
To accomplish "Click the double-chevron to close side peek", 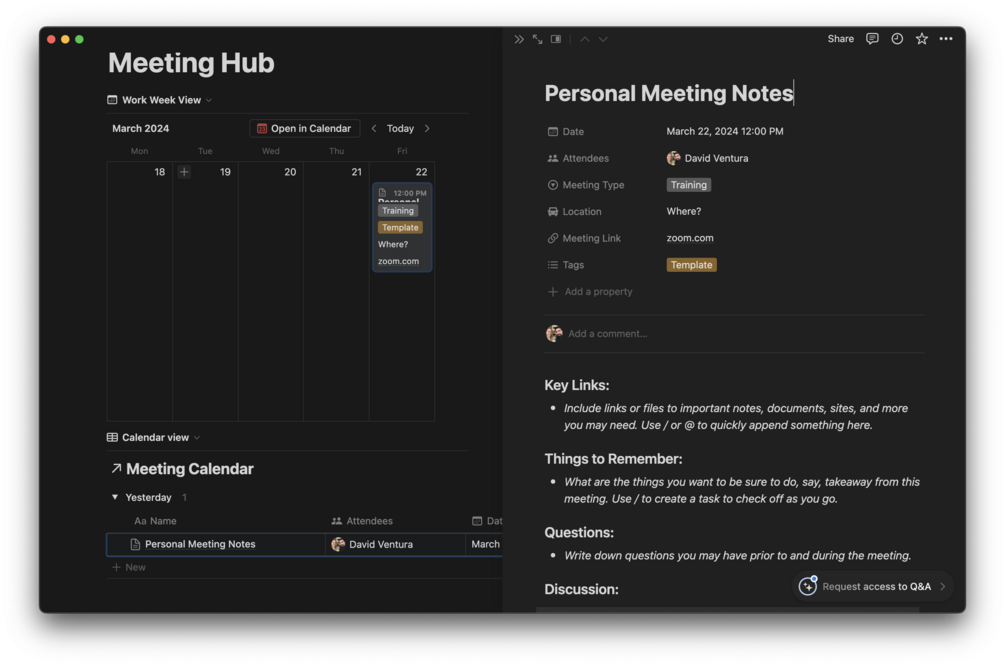I will coord(518,38).
